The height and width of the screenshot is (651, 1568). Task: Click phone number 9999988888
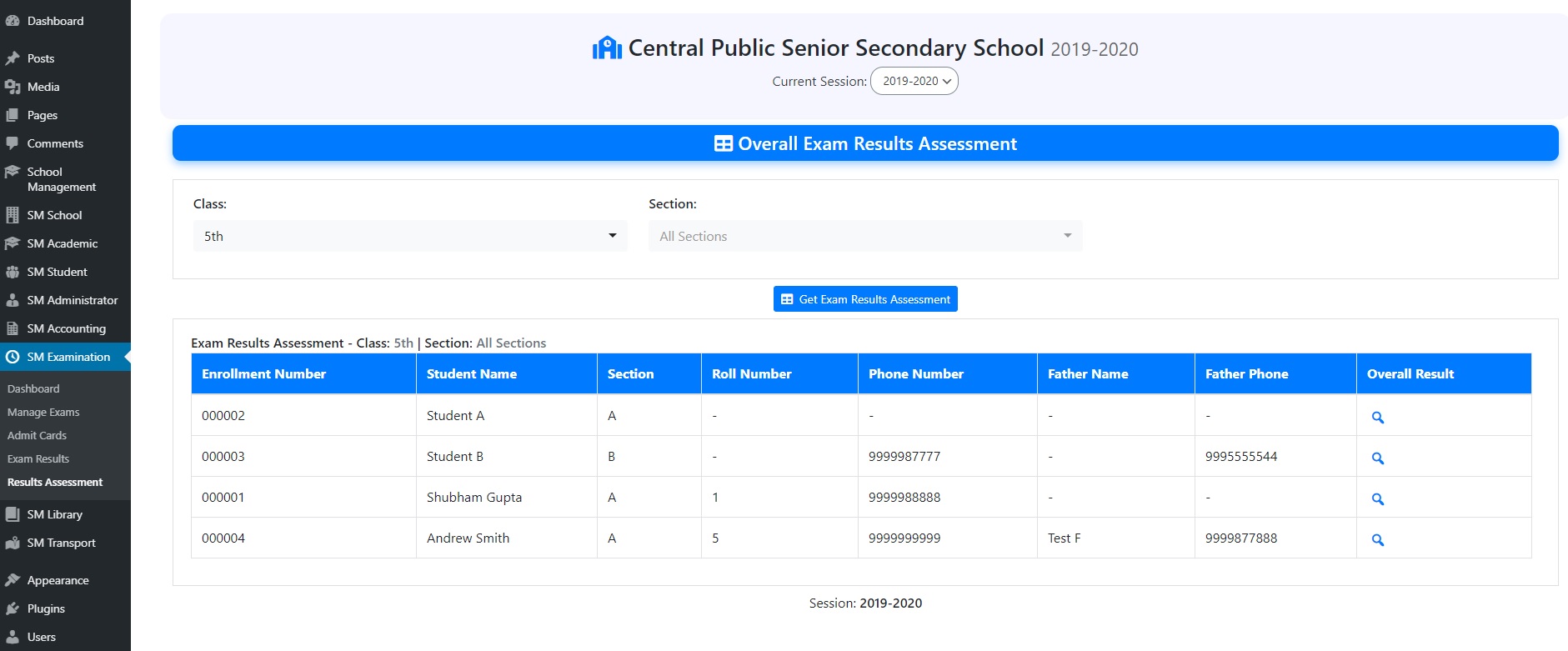[x=904, y=497]
